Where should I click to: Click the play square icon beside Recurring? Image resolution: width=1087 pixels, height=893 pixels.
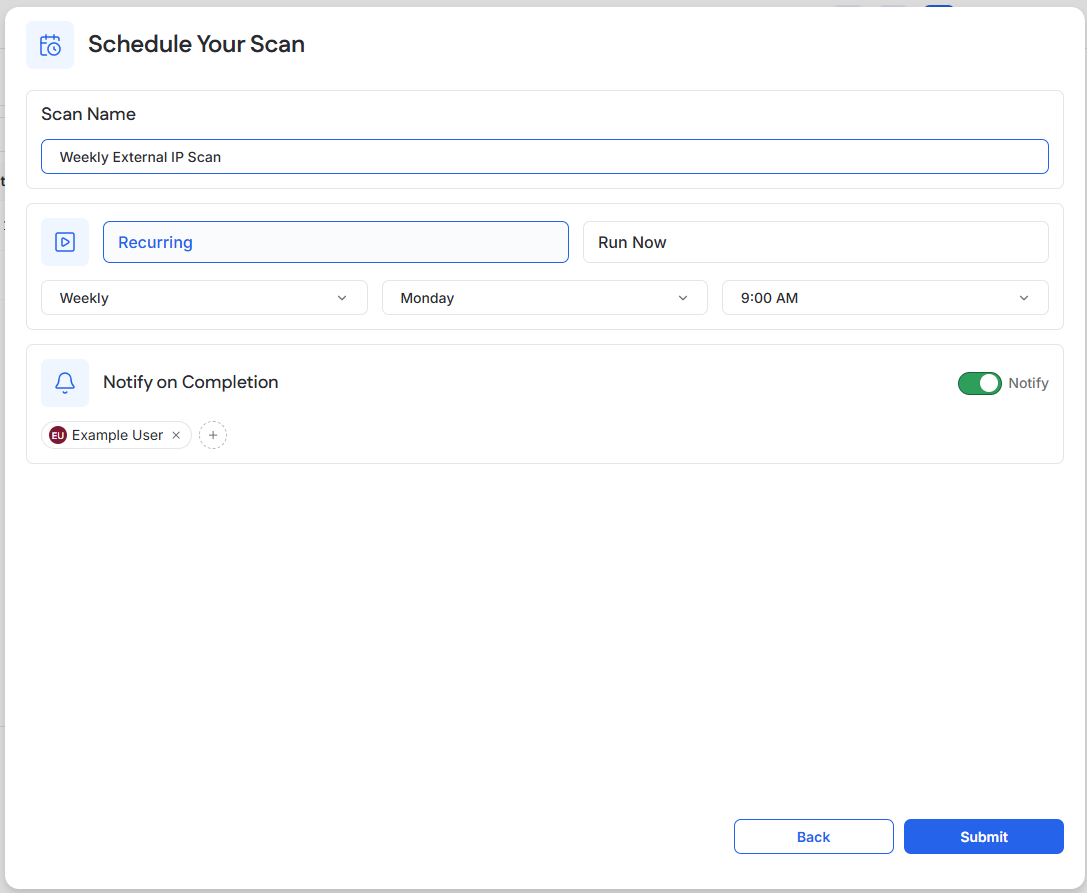click(x=65, y=242)
